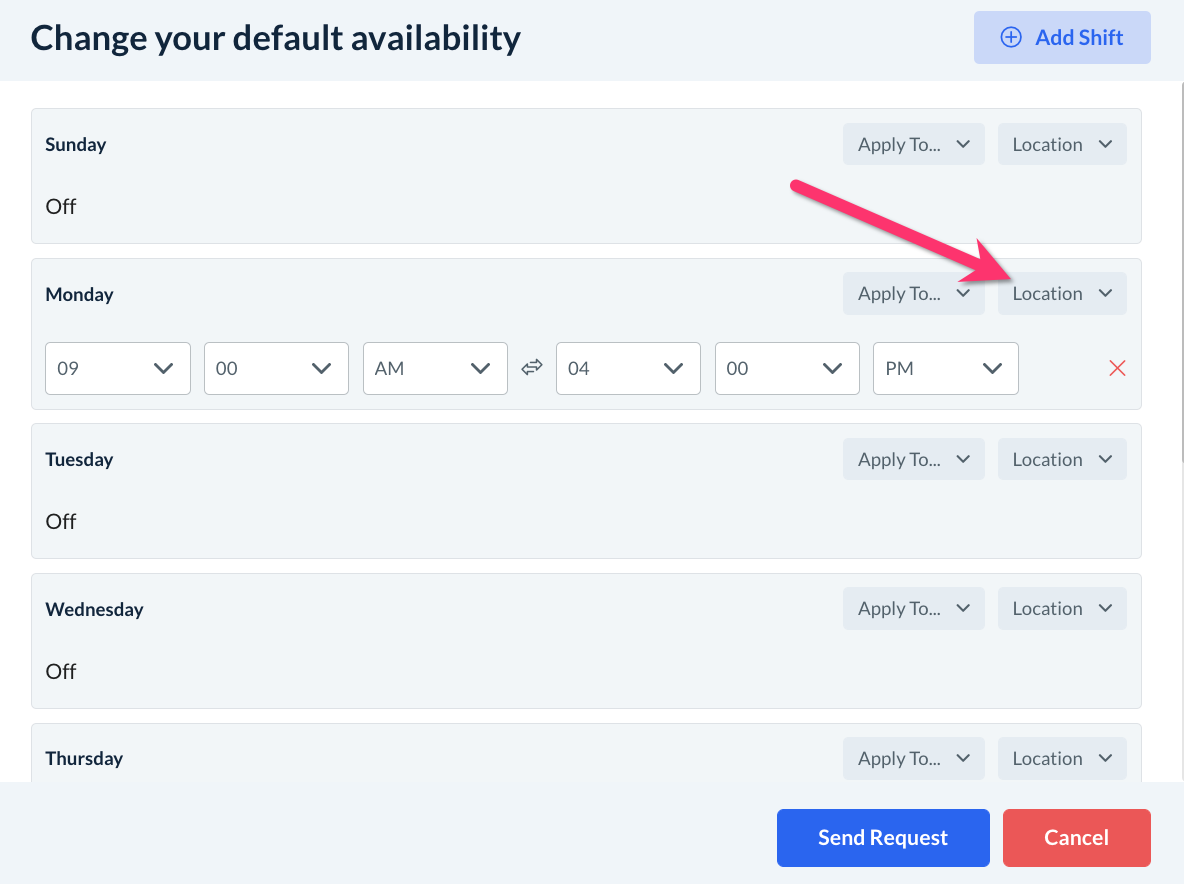Open Monday's Location menu
1184x884 pixels.
coord(1062,294)
